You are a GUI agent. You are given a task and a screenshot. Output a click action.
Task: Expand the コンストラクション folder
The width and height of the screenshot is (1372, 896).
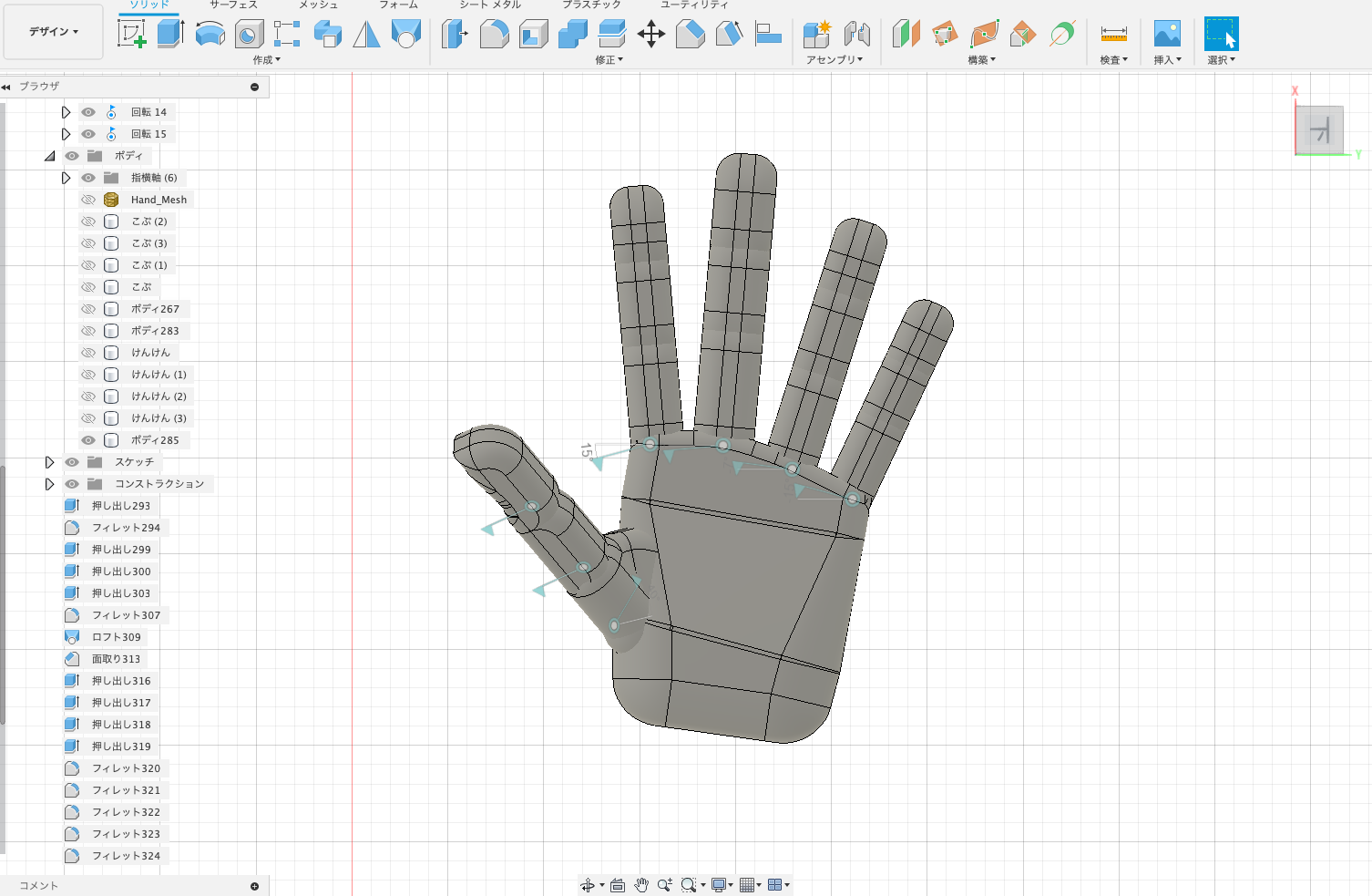point(49,484)
